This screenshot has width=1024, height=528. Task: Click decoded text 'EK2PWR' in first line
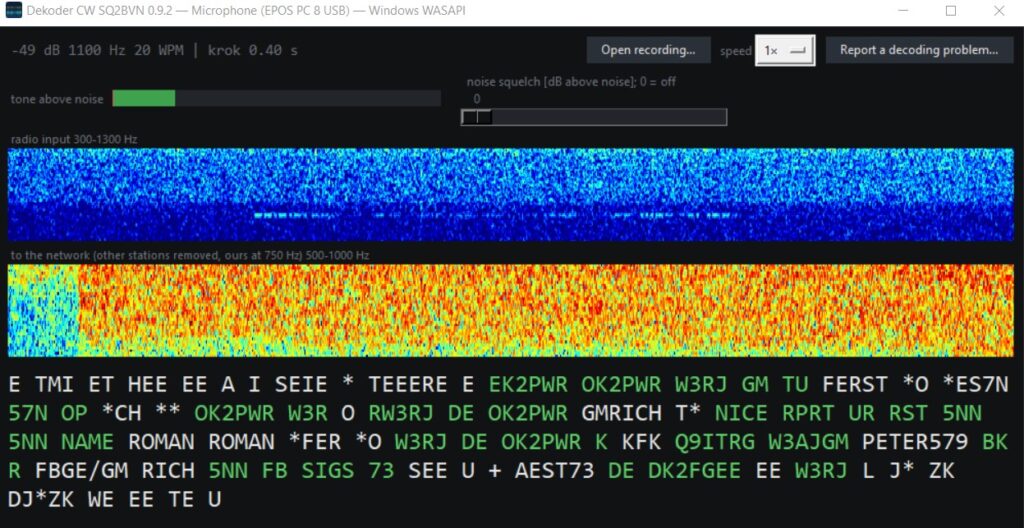click(529, 385)
